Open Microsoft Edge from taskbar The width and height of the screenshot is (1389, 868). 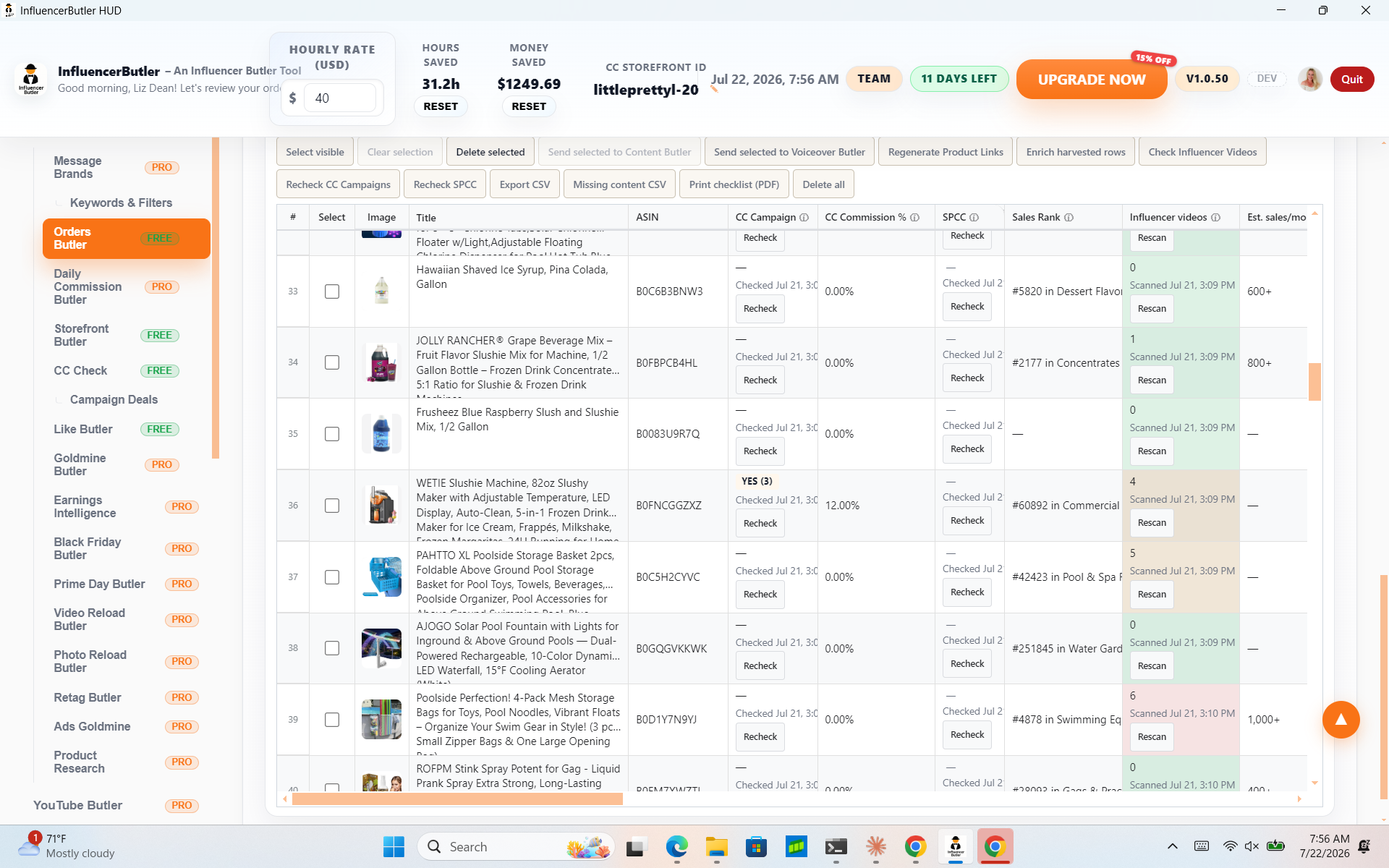pyautogui.click(x=676, y=846)
